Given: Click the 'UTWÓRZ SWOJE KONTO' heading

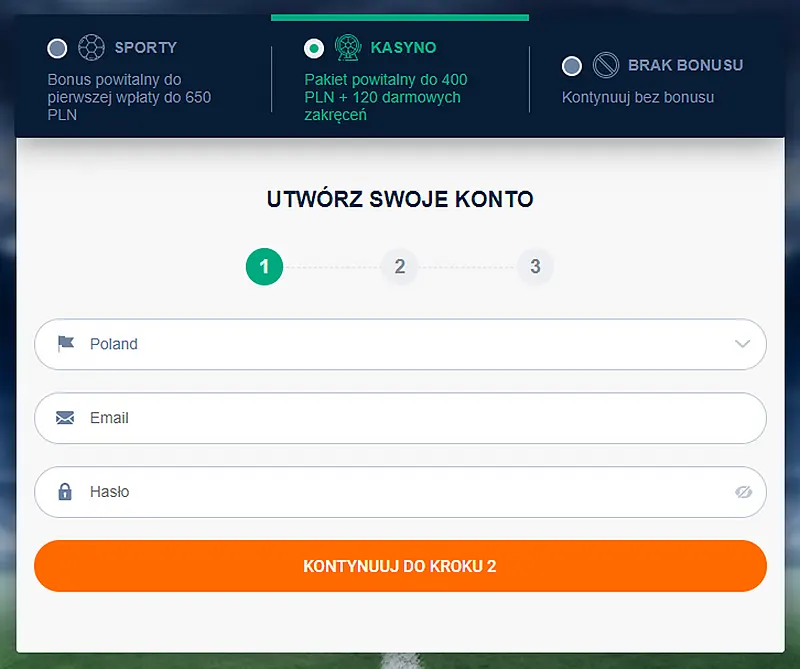Looking at the screenshot, I should [x=400, y=199].
